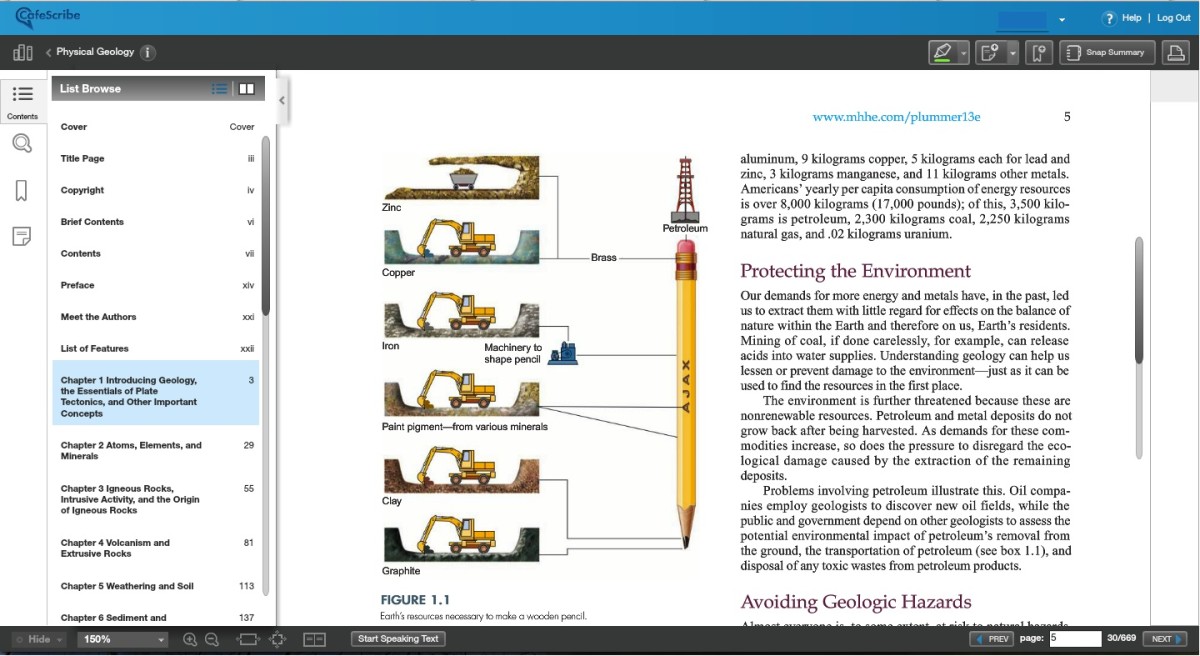Open Snap Summary

click(1107, 52)
